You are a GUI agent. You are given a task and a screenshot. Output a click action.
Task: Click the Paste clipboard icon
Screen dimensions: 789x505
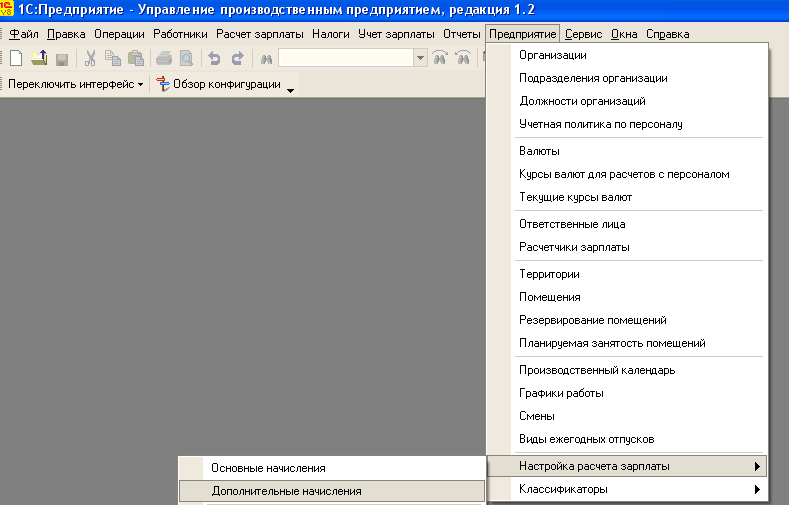click(x=135, y=58)
